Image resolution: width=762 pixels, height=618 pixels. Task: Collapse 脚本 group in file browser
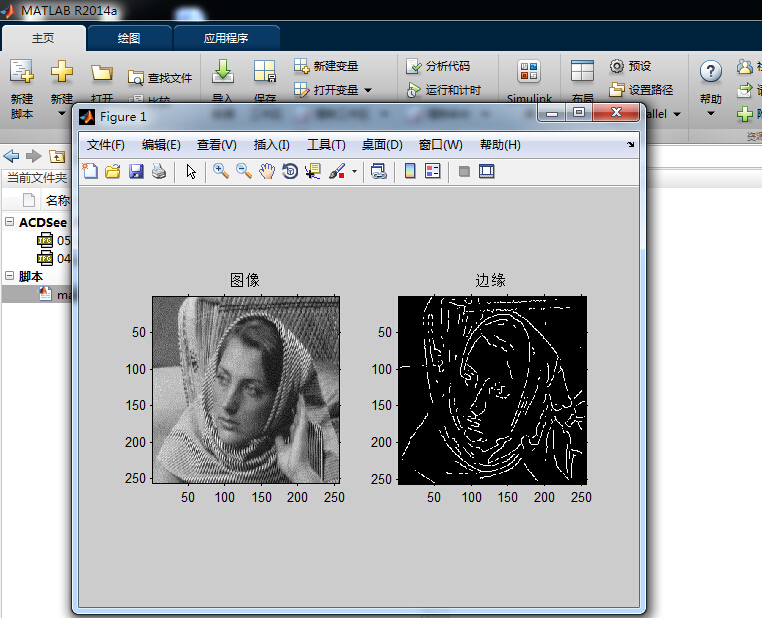[9, 275]
